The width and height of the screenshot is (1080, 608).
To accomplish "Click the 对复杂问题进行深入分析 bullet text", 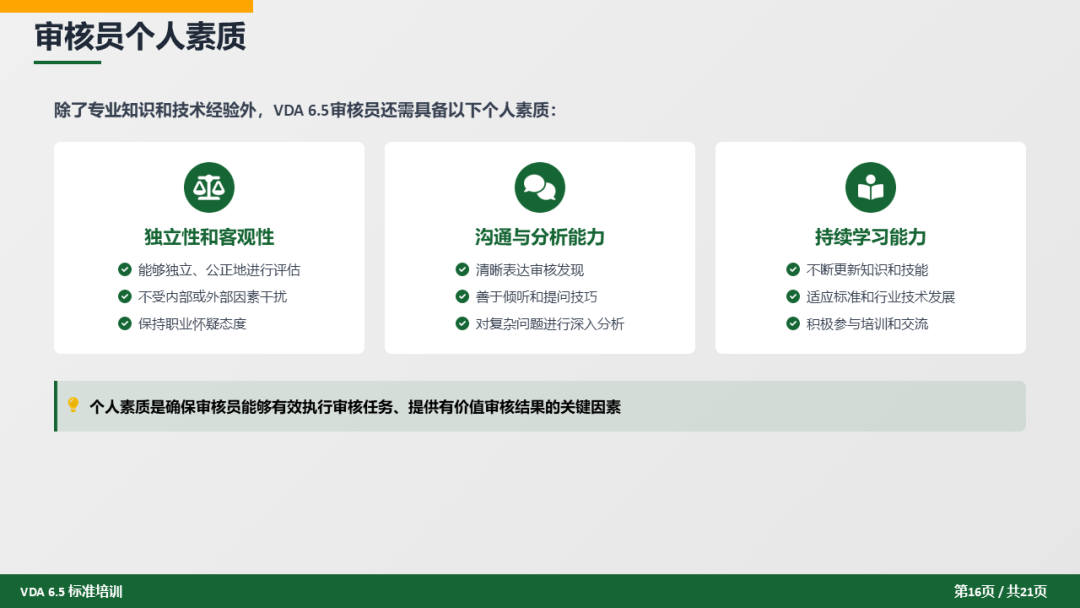I will (x=549, y=324).
